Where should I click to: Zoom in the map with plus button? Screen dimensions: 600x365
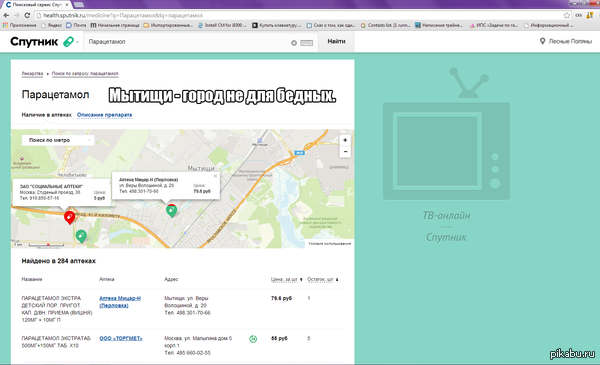coord(345,140)
